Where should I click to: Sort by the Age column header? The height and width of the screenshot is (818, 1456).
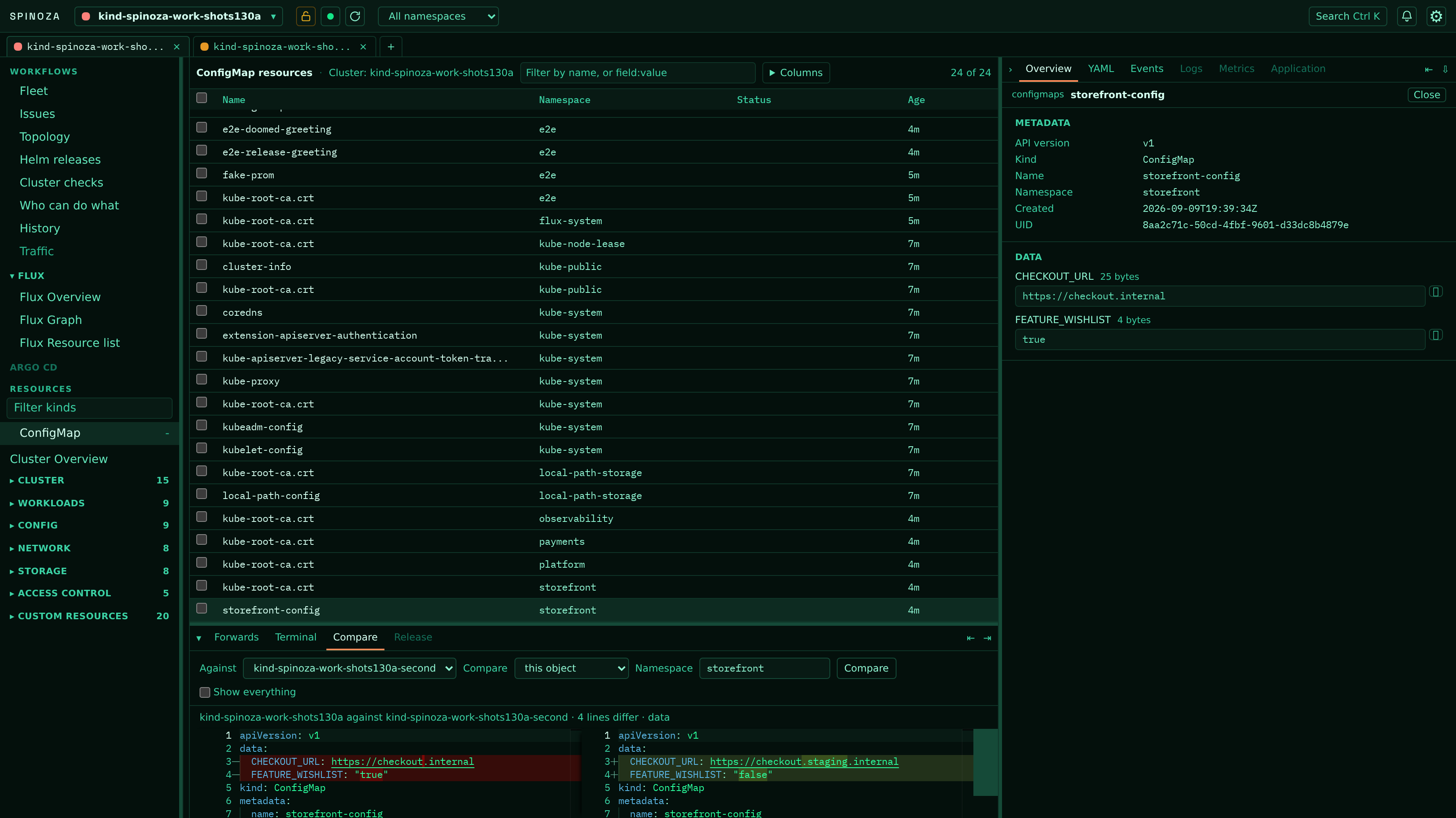pos(916,100)
